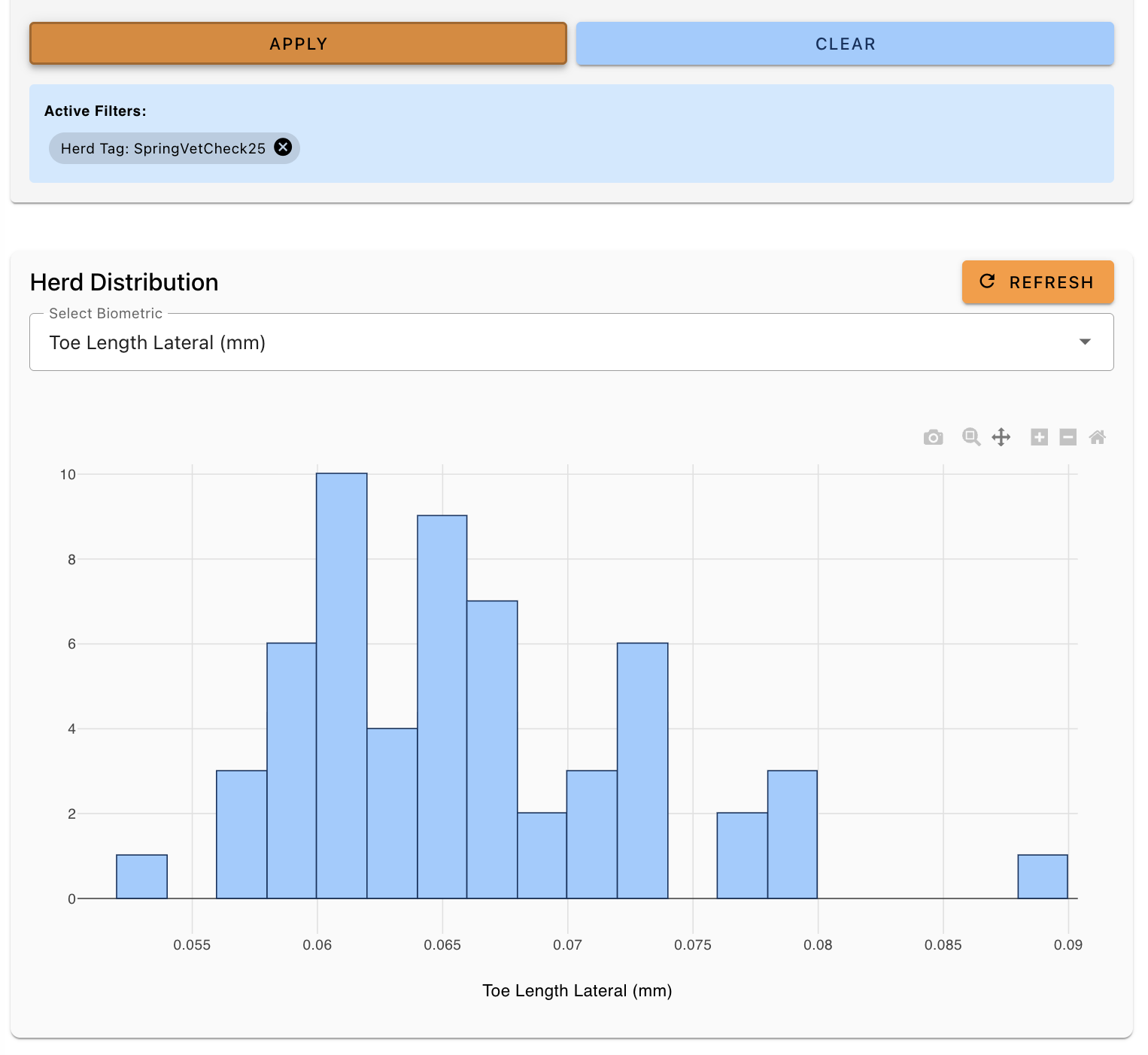The height and width of the screenshot is (1055, 1148).
Task: Click the rightmost histogram bar near 0.09
Action: tap(1043, 877)
